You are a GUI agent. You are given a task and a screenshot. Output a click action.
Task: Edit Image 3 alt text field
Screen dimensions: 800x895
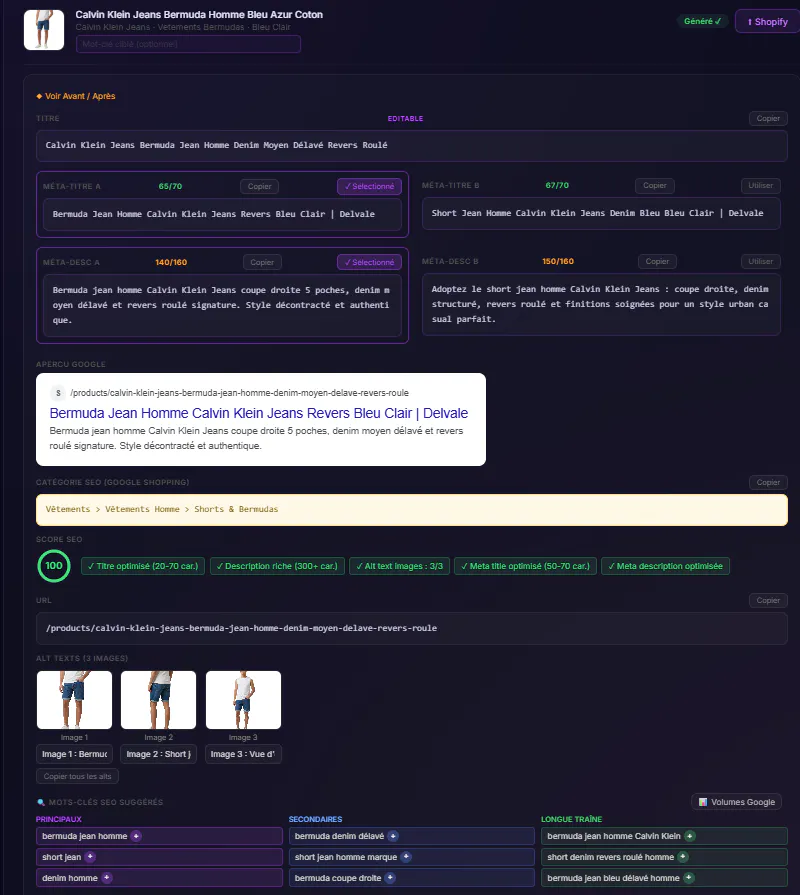point(243,754)
